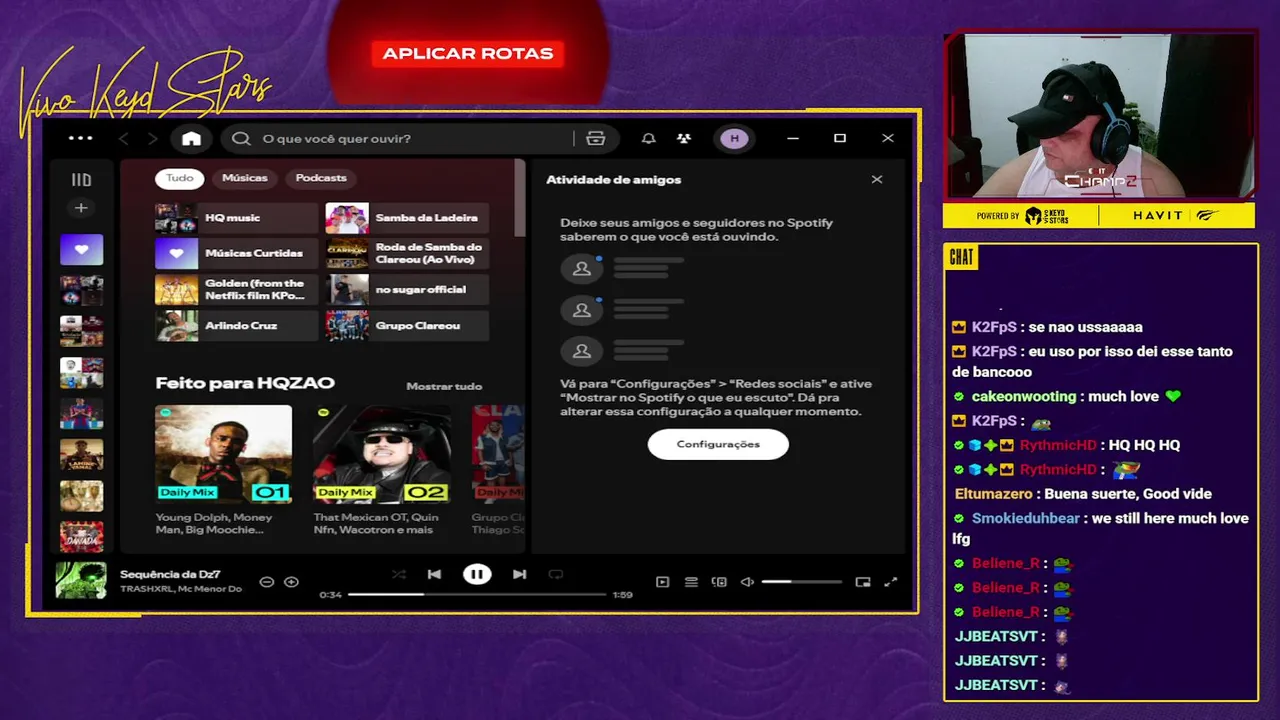Go back with the left arrow

[x=124, y=139]
